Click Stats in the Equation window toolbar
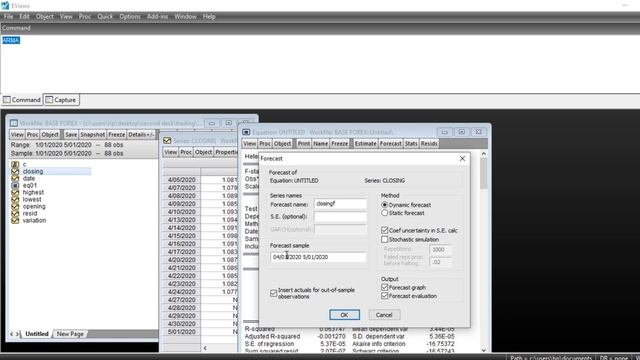The height and width of the screenshot is (360, 640). pyautogui.click(x=411, y=144)
